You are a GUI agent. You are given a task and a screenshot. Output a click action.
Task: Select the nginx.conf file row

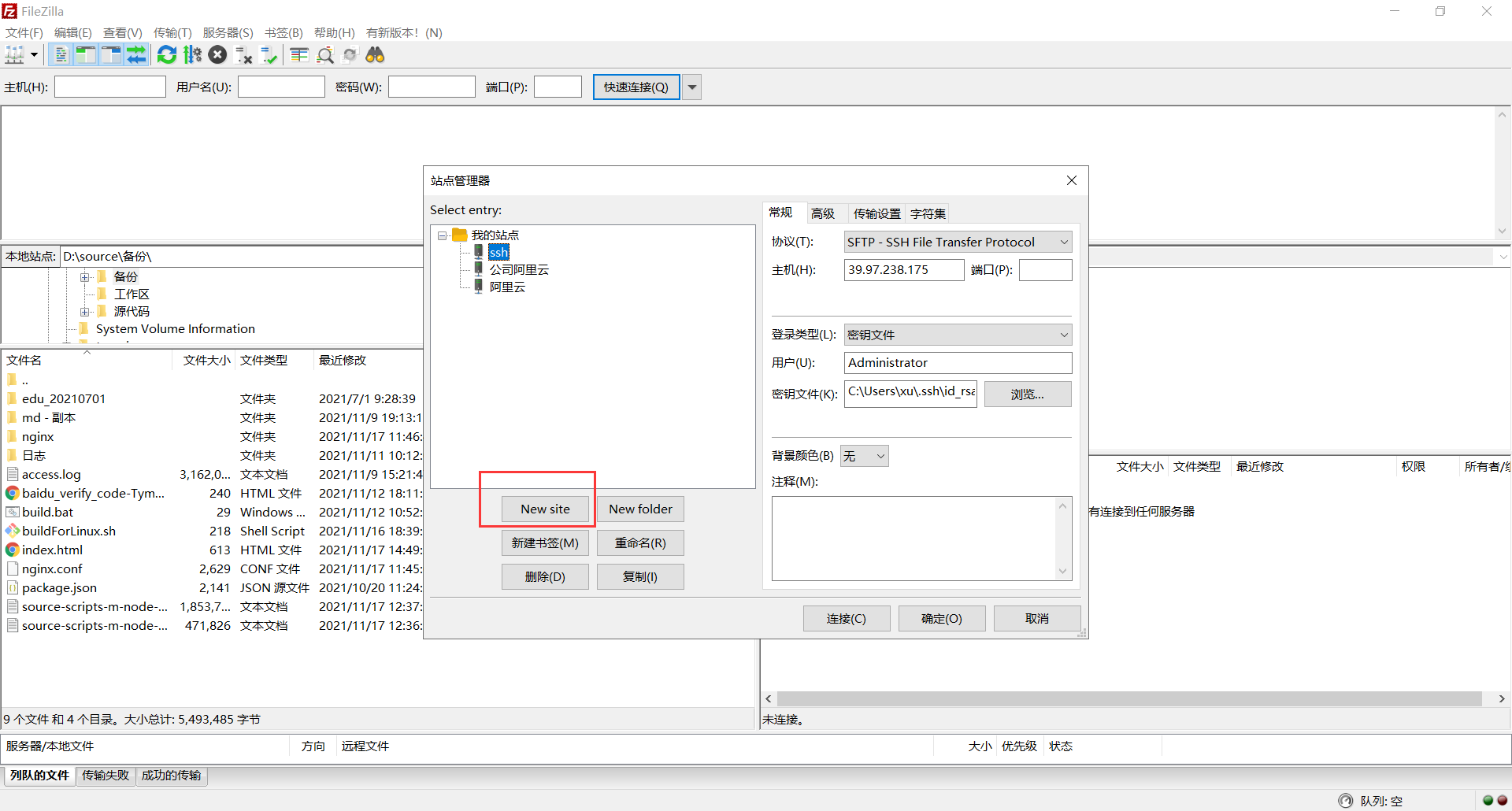coord(213,568)
